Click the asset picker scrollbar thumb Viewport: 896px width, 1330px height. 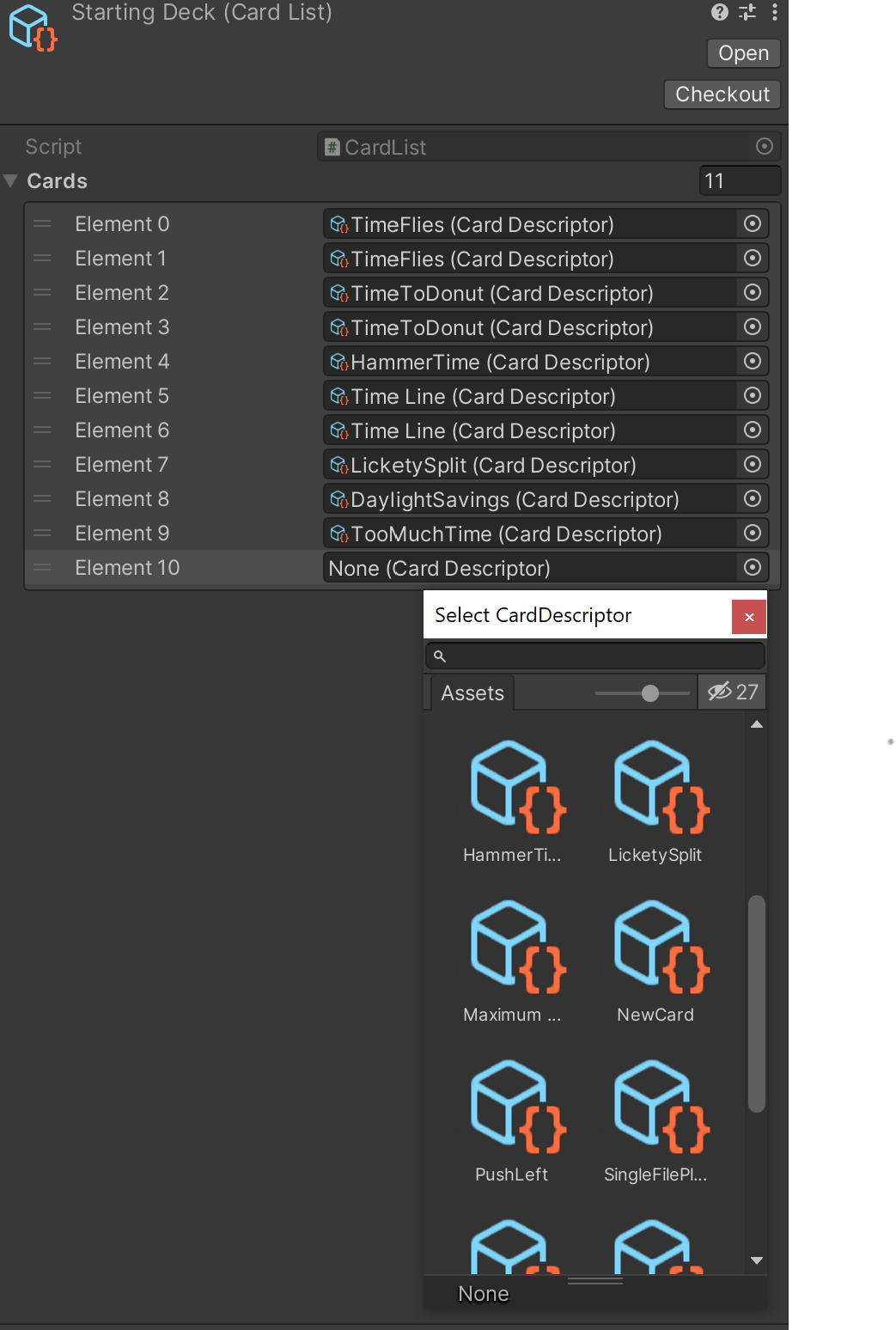[757, 1004]
